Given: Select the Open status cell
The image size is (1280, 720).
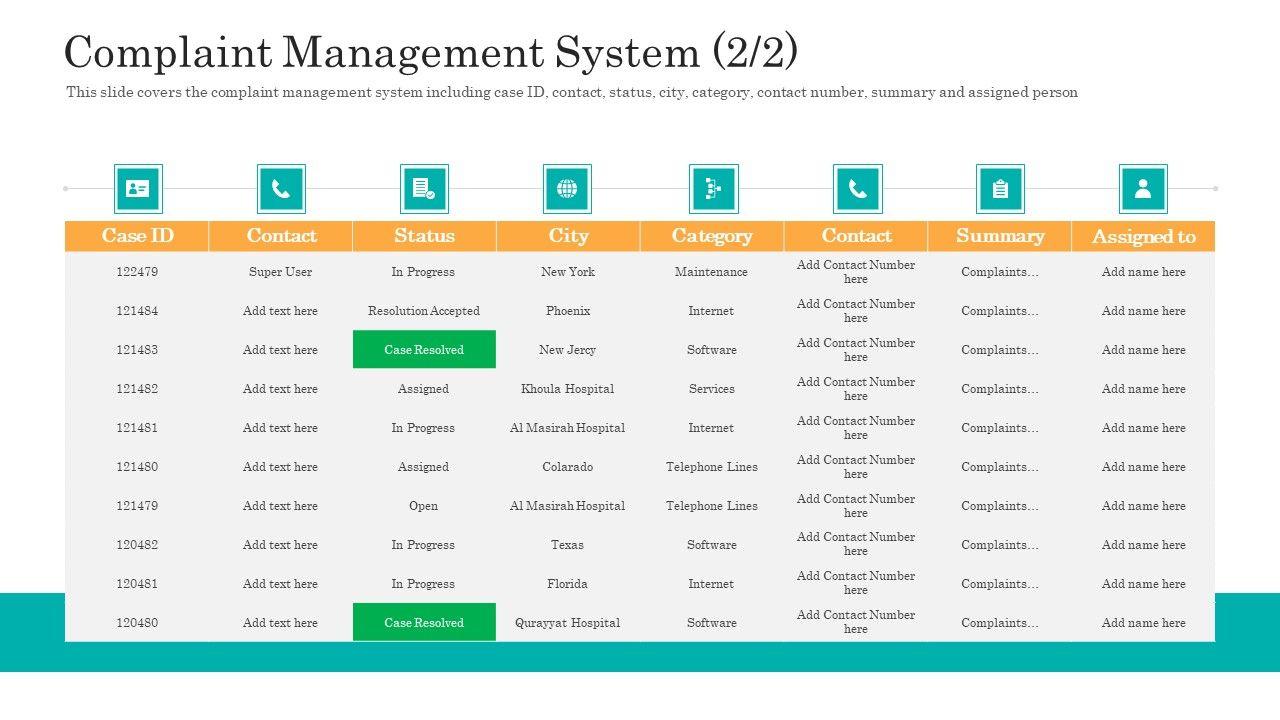Looking at the screenshot, I should pyautogui.click(x=424, y=506).
